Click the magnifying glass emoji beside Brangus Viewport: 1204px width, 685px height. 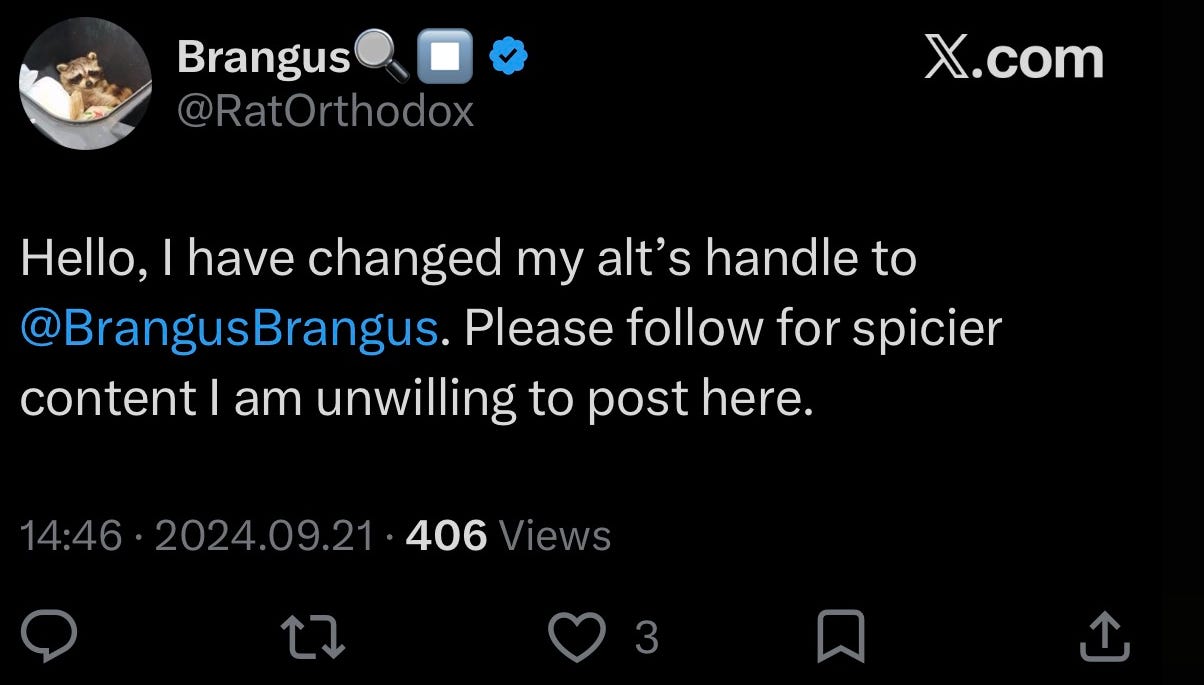point(381,61)
